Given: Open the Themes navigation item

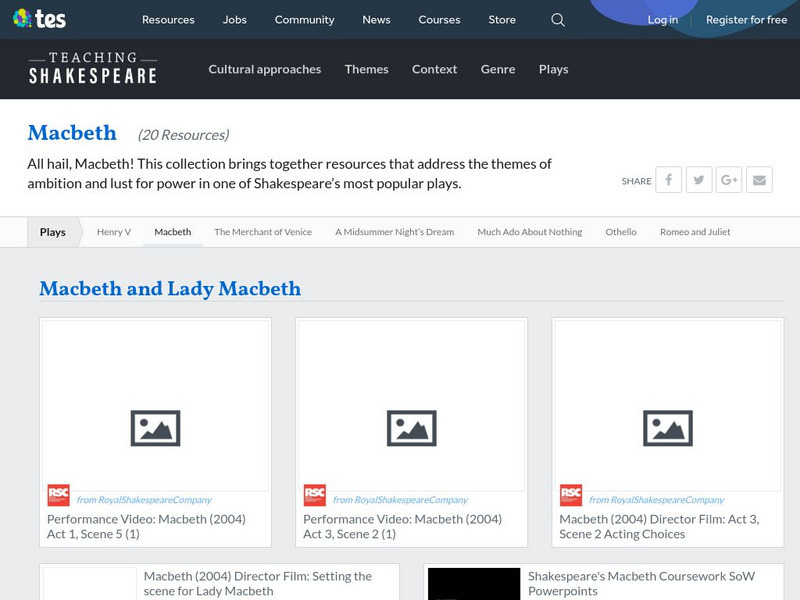Looking at the screenshot, I should 366,69.
